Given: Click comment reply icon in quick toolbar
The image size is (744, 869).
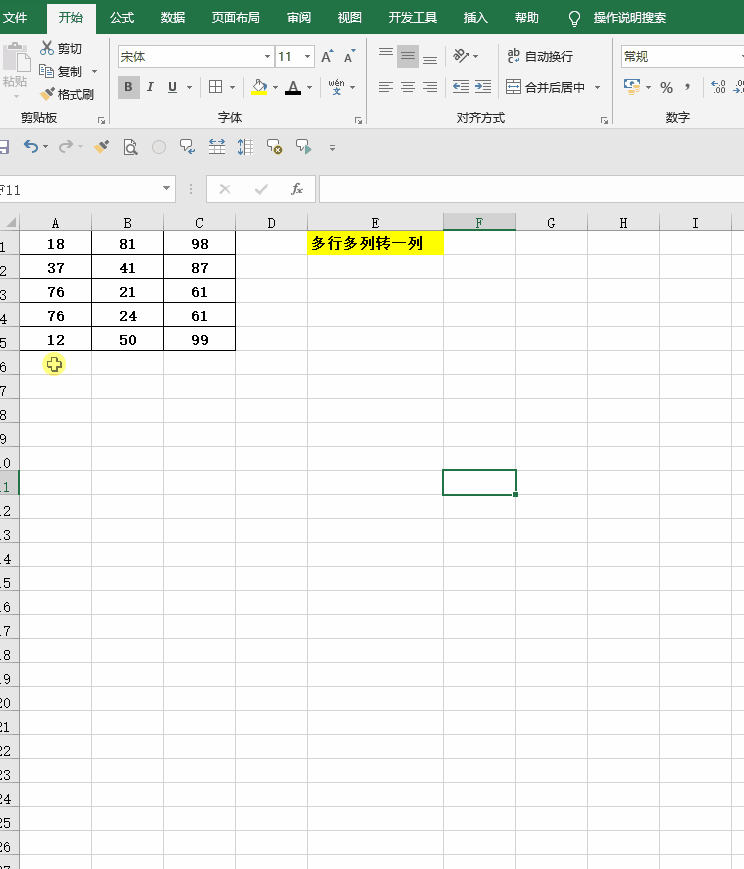Looking at the screenshot, I should [187, 147].
